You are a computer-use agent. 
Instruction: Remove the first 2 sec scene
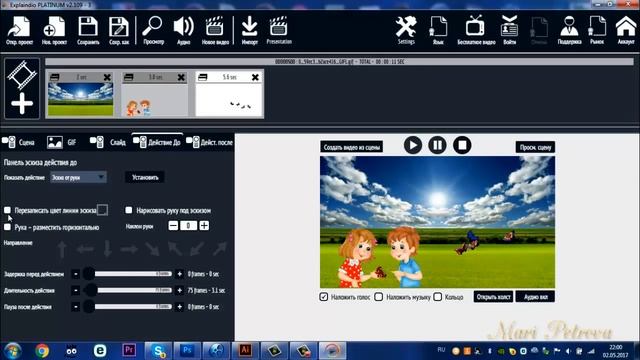(107, 77)
